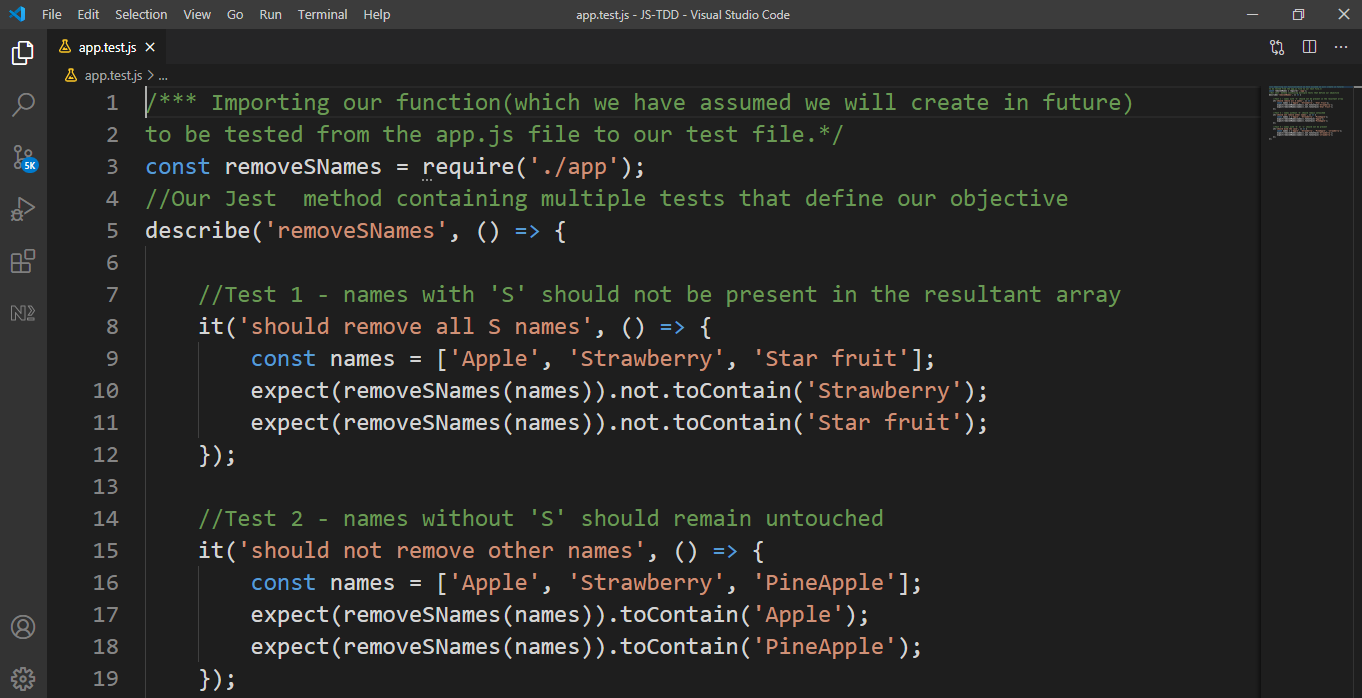This screenshot has height=698, width=1362.
Task: Click 'Strawberry' inside toContain on line 10
Action: [884, 391]
